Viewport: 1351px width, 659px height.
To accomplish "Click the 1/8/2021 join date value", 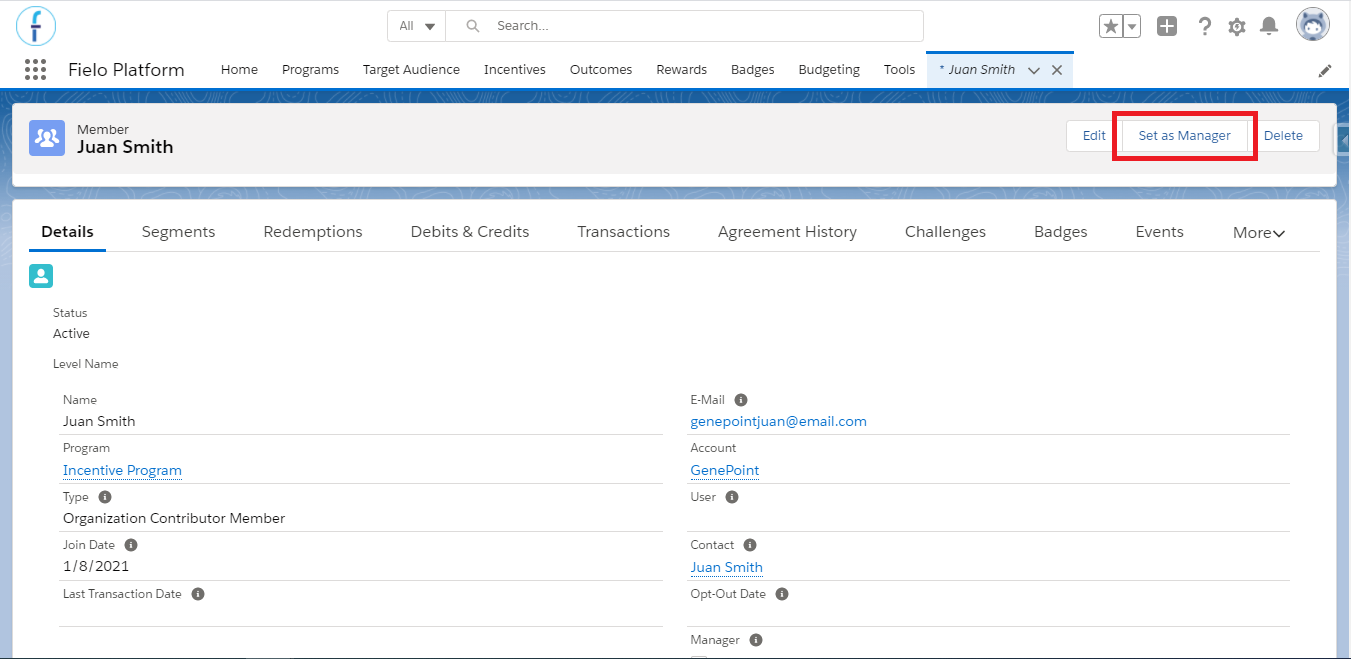I will [96, 566].
